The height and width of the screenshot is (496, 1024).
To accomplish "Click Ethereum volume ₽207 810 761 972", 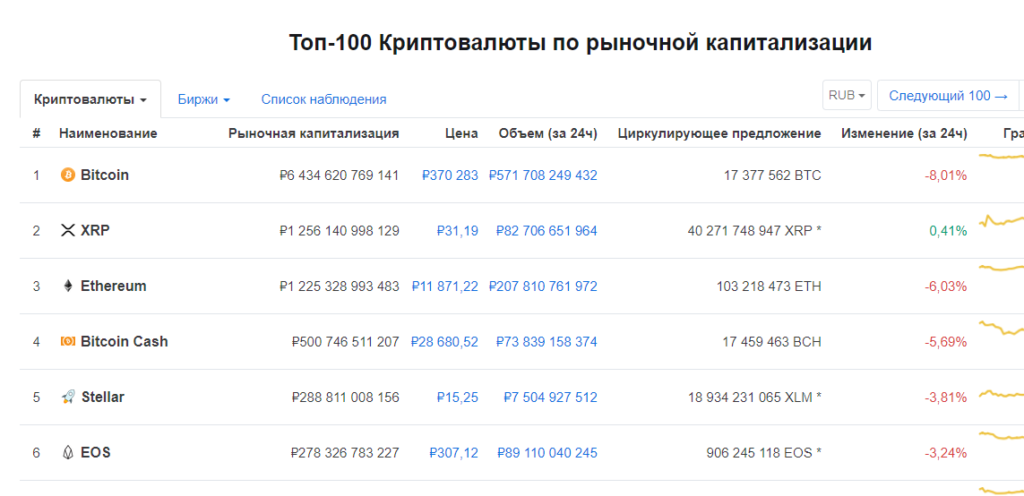I will 543,287.
